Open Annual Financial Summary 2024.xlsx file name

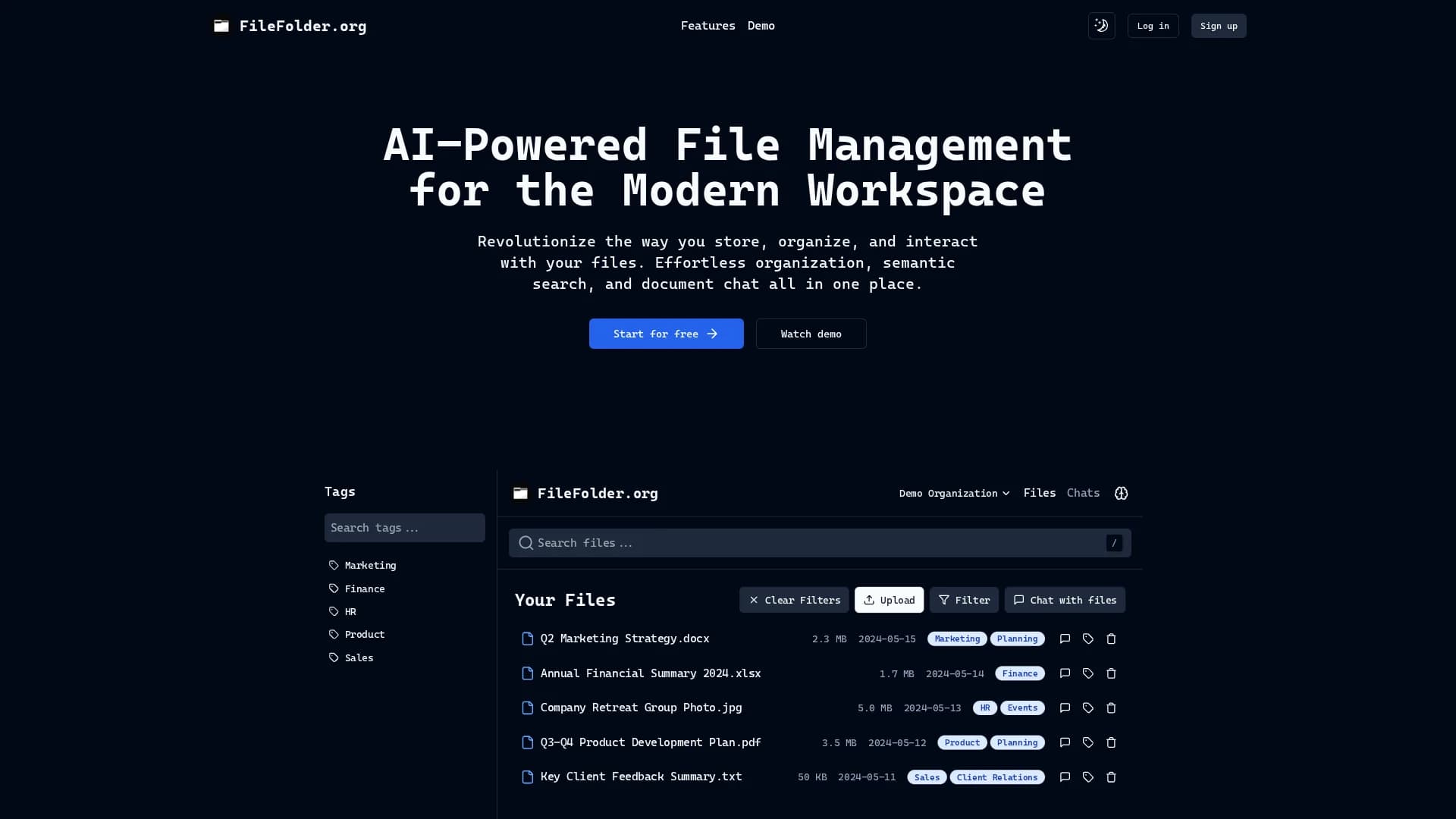coord(651,673)
